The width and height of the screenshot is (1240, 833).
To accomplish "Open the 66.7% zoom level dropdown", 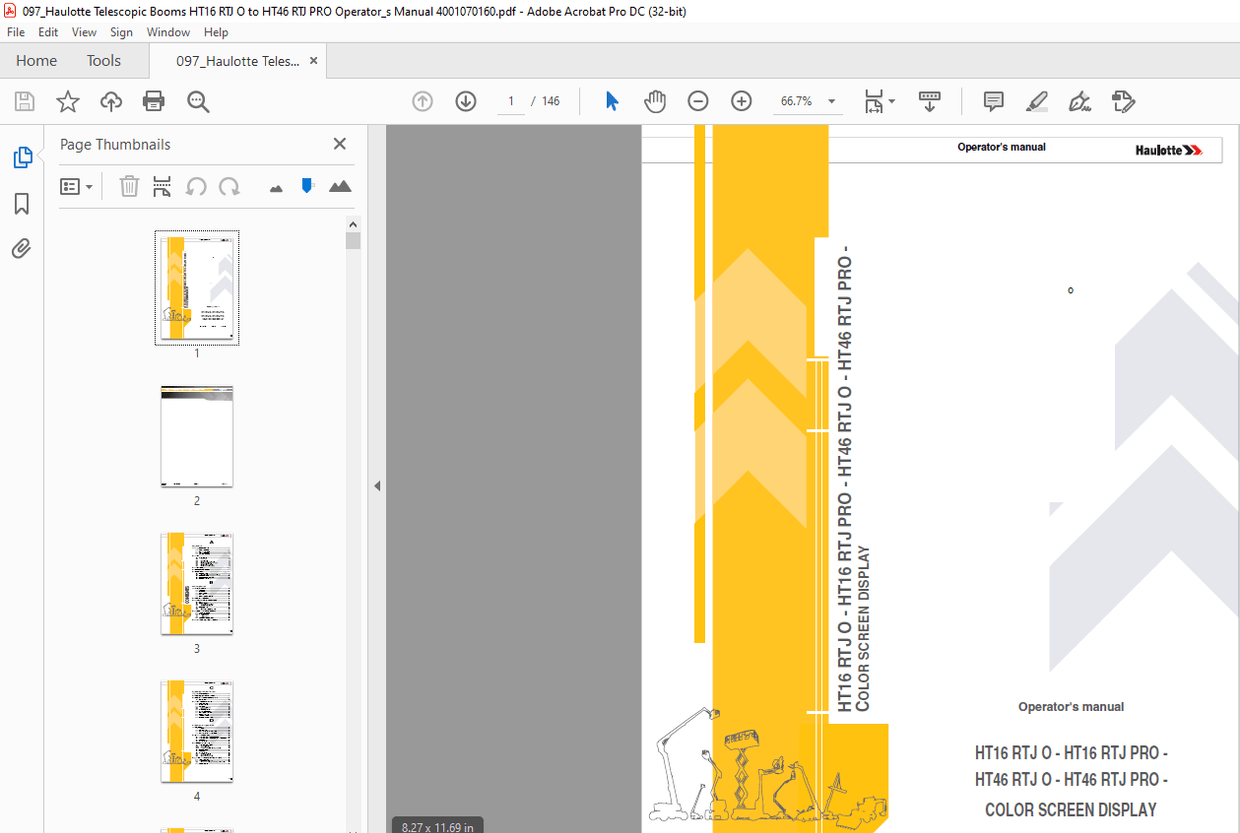I will (832, 101).
